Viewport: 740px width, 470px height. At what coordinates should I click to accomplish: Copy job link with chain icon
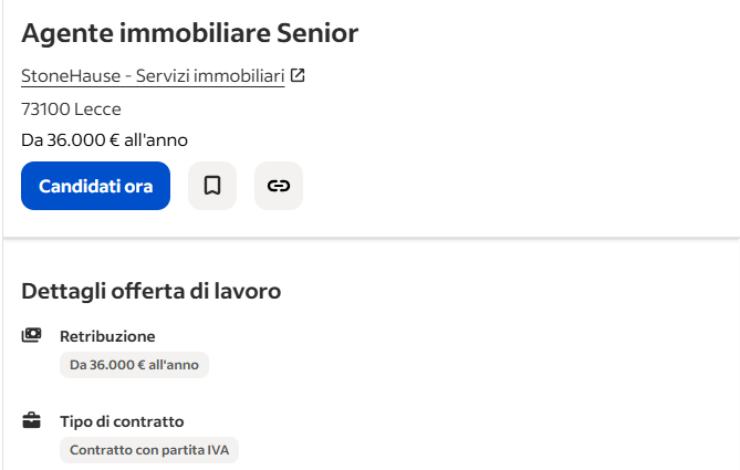click(278, 186)
